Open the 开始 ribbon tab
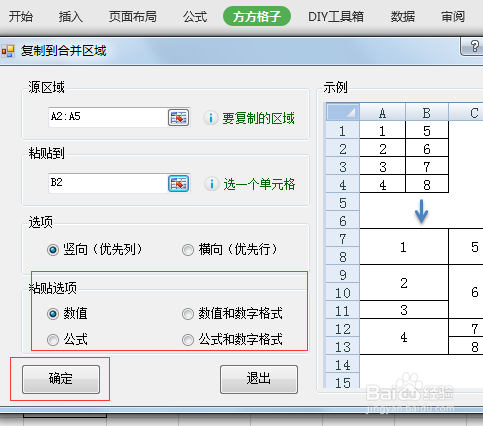This screenshot has height=426, width=483. pos(21,16)
